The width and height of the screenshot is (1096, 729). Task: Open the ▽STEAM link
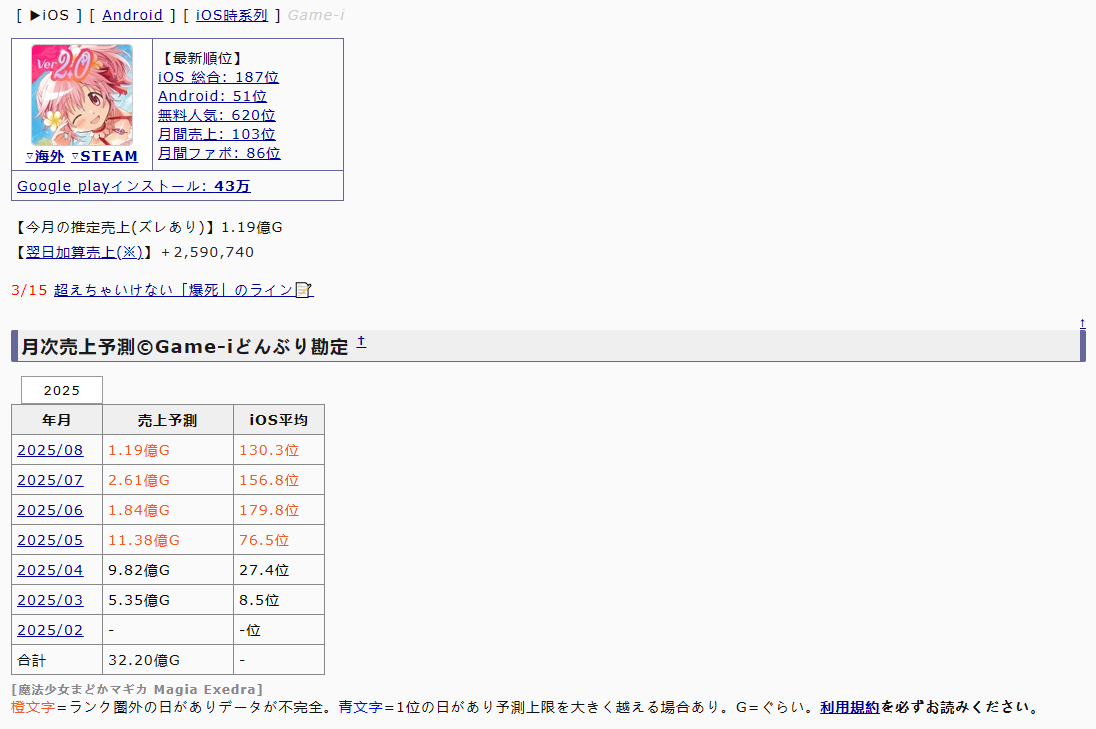[x=105, y=157]
